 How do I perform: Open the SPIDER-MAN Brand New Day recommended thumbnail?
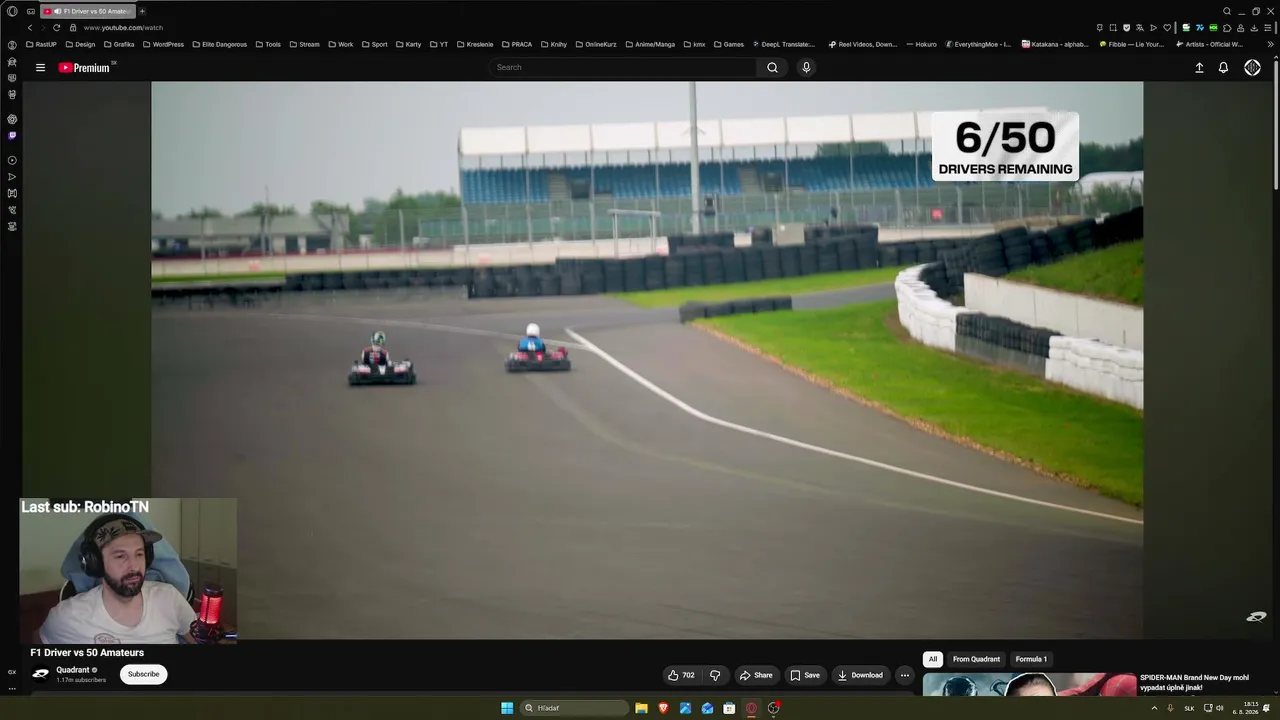pos(1029,684)
